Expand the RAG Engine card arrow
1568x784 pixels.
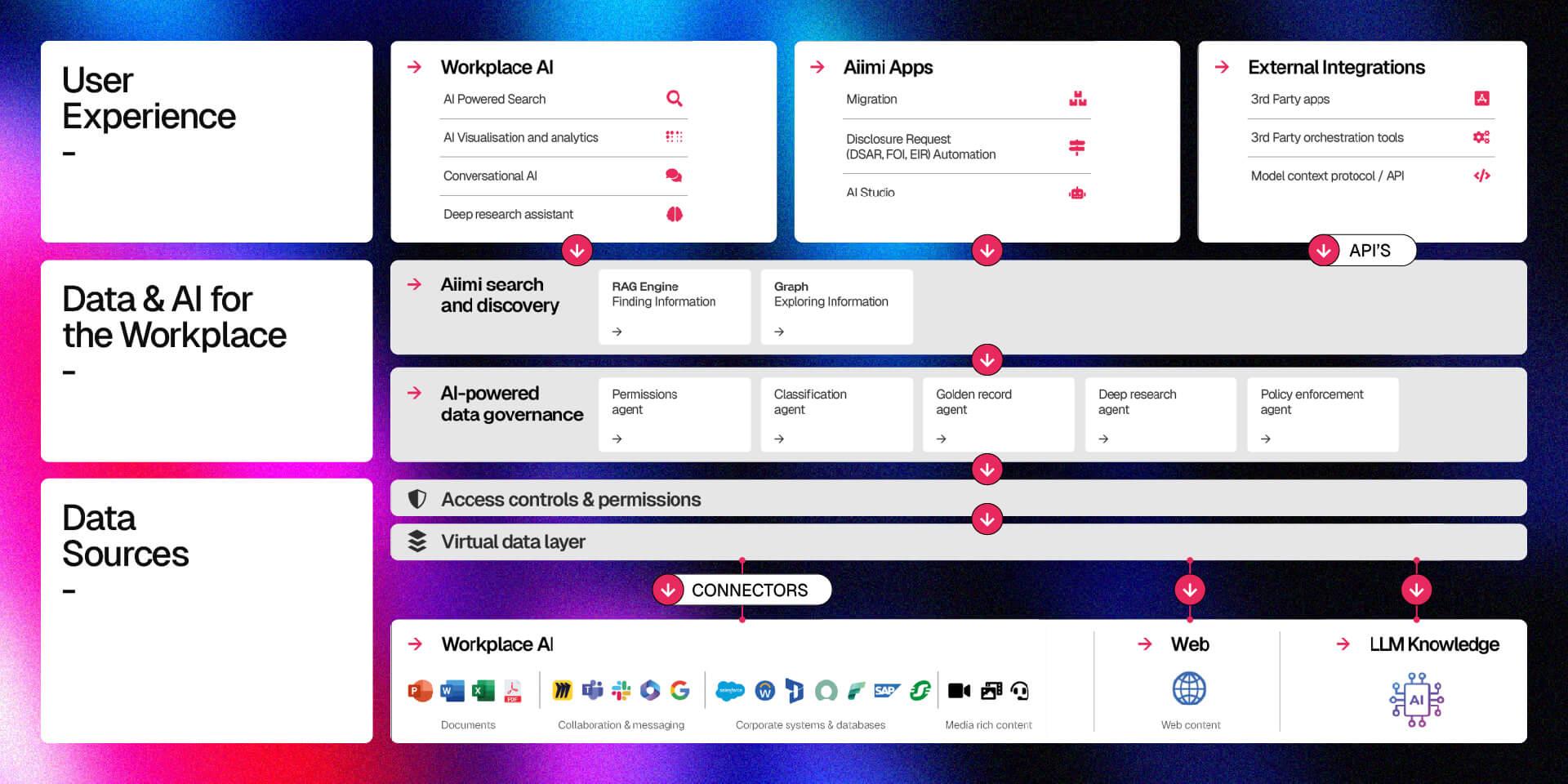point(618,331)
